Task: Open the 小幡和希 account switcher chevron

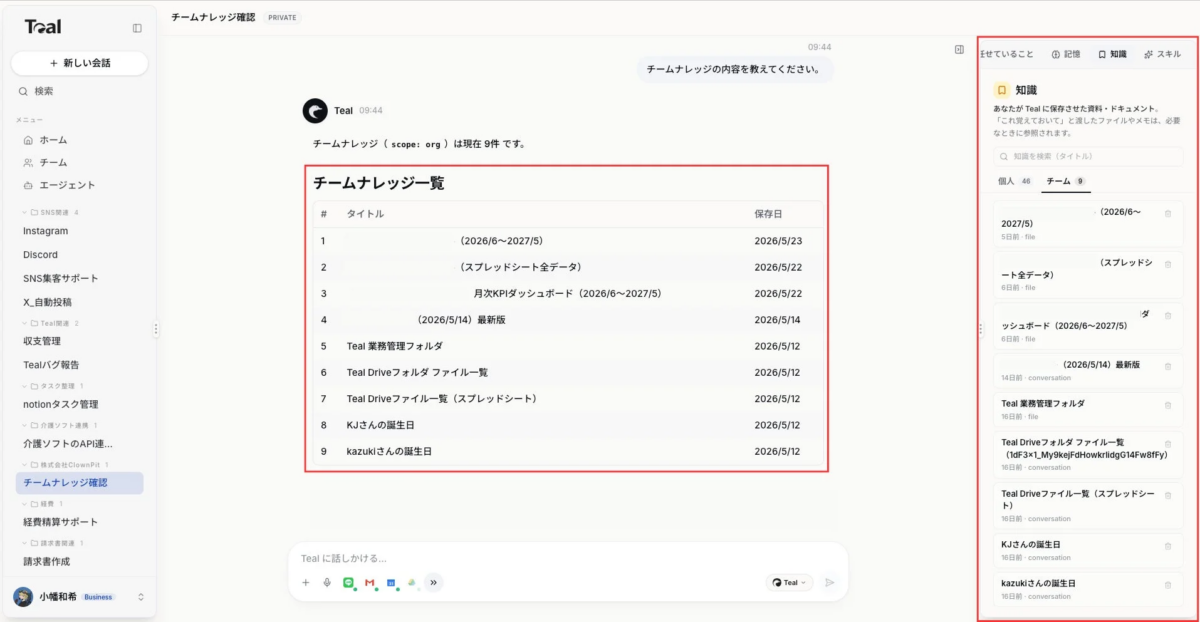Action: point(141,597)
